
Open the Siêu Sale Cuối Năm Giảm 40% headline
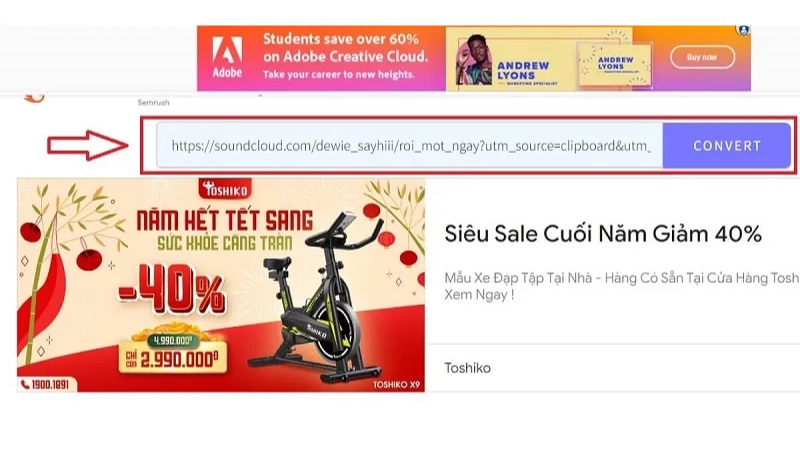tap(603, 234)
